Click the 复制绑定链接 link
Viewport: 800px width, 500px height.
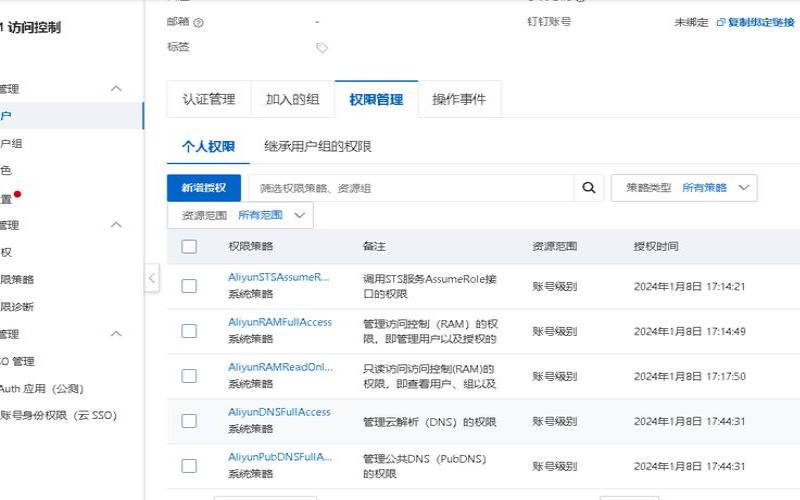761,22
